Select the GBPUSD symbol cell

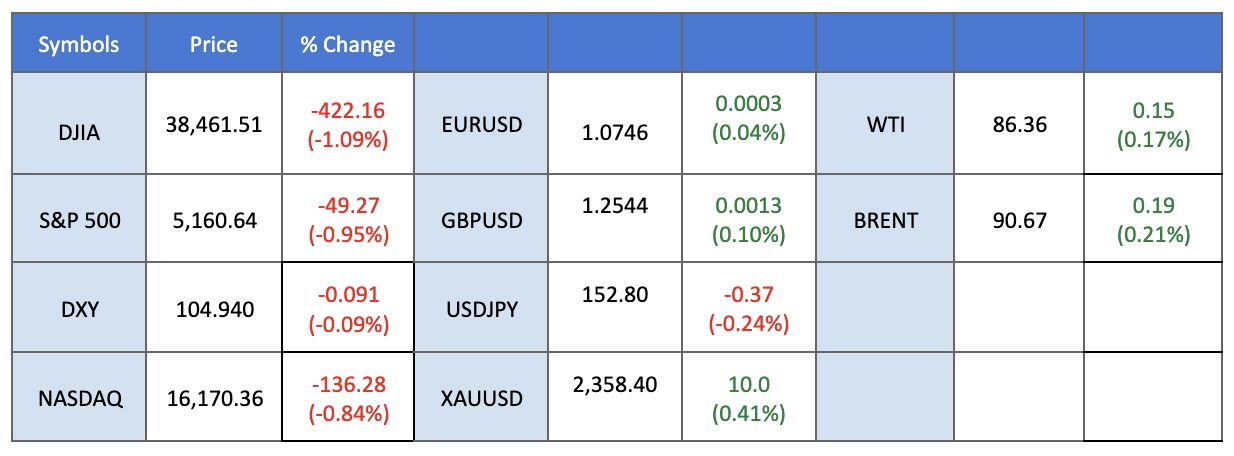[481, 219]
